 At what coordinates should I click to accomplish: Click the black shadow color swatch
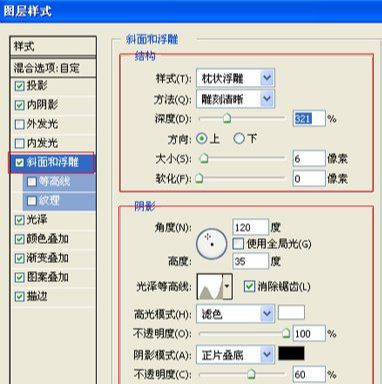pos(291,354)
